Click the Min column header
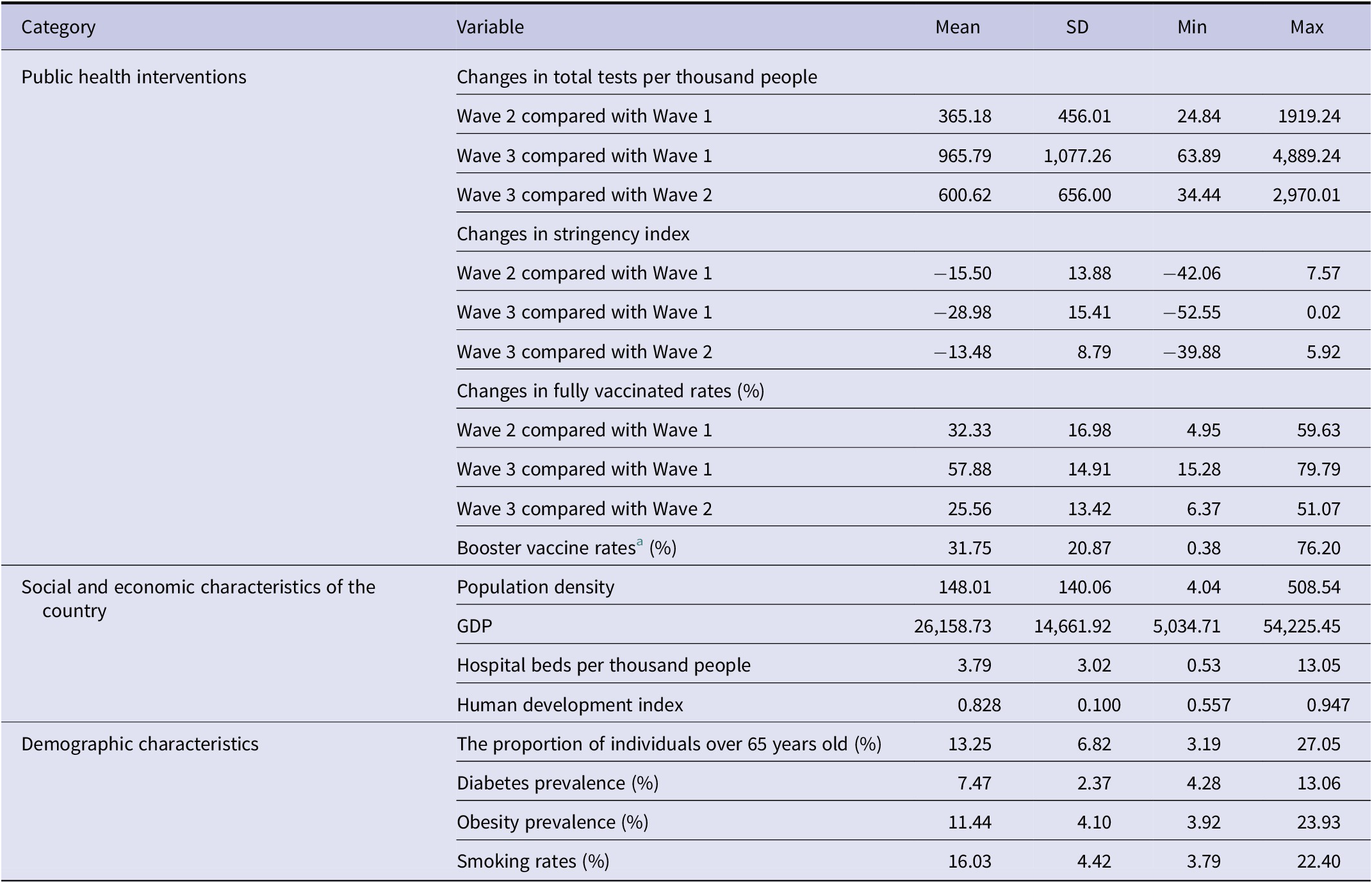The image size is (1372, 883). 1191,27
